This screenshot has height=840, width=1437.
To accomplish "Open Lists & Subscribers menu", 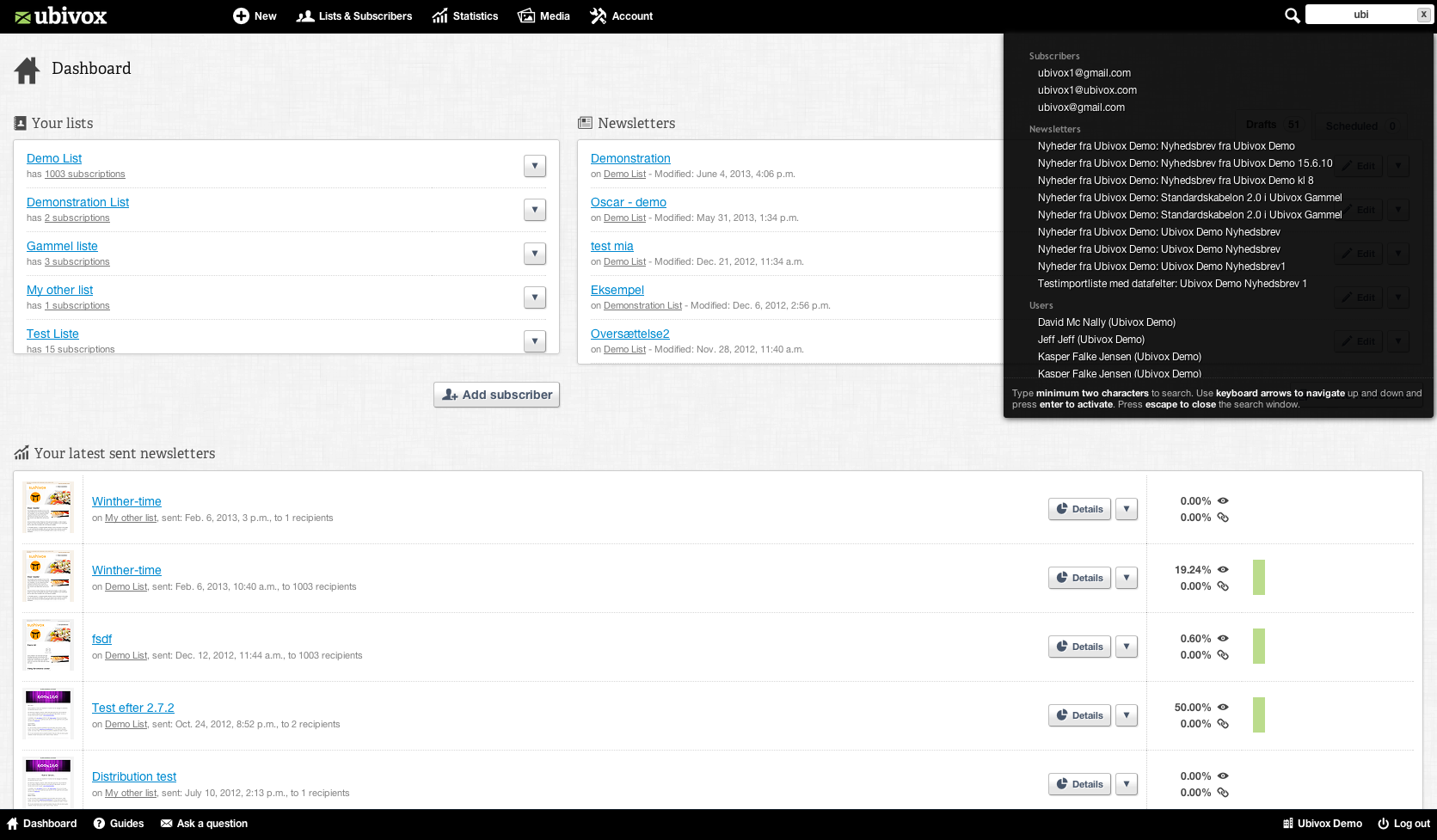I will coord(354,16).
